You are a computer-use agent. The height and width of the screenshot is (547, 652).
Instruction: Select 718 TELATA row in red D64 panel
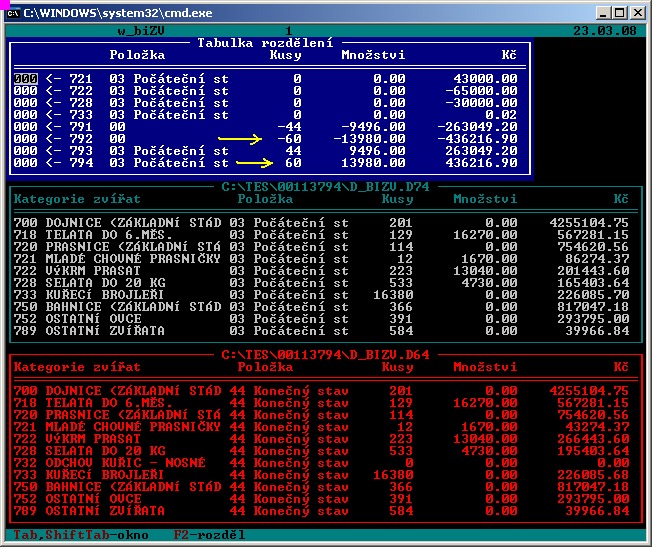click(x=321, y=403)
